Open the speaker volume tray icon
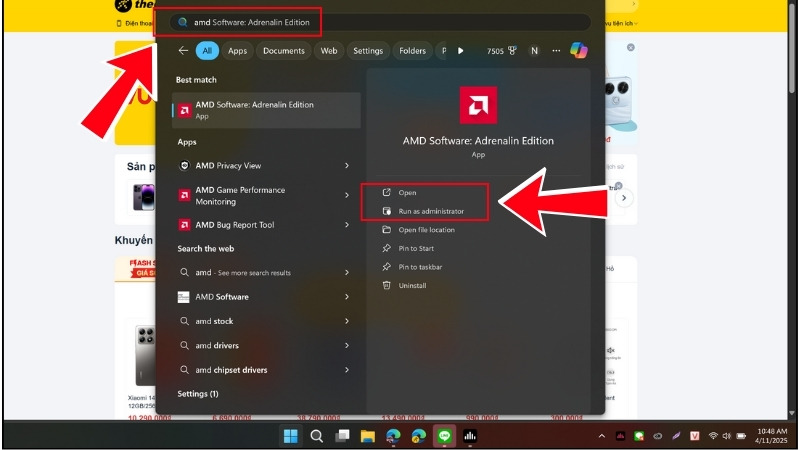Screen dimensions: 800x450 point(727,436)
